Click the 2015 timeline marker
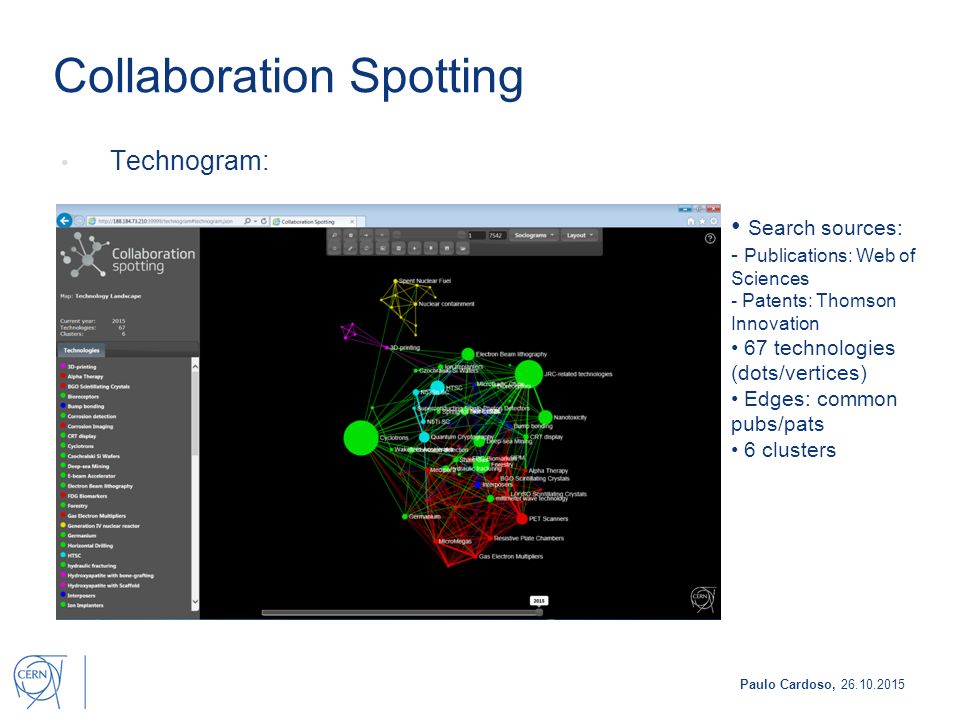Screen dimensions: 960x720 [539, 601]
